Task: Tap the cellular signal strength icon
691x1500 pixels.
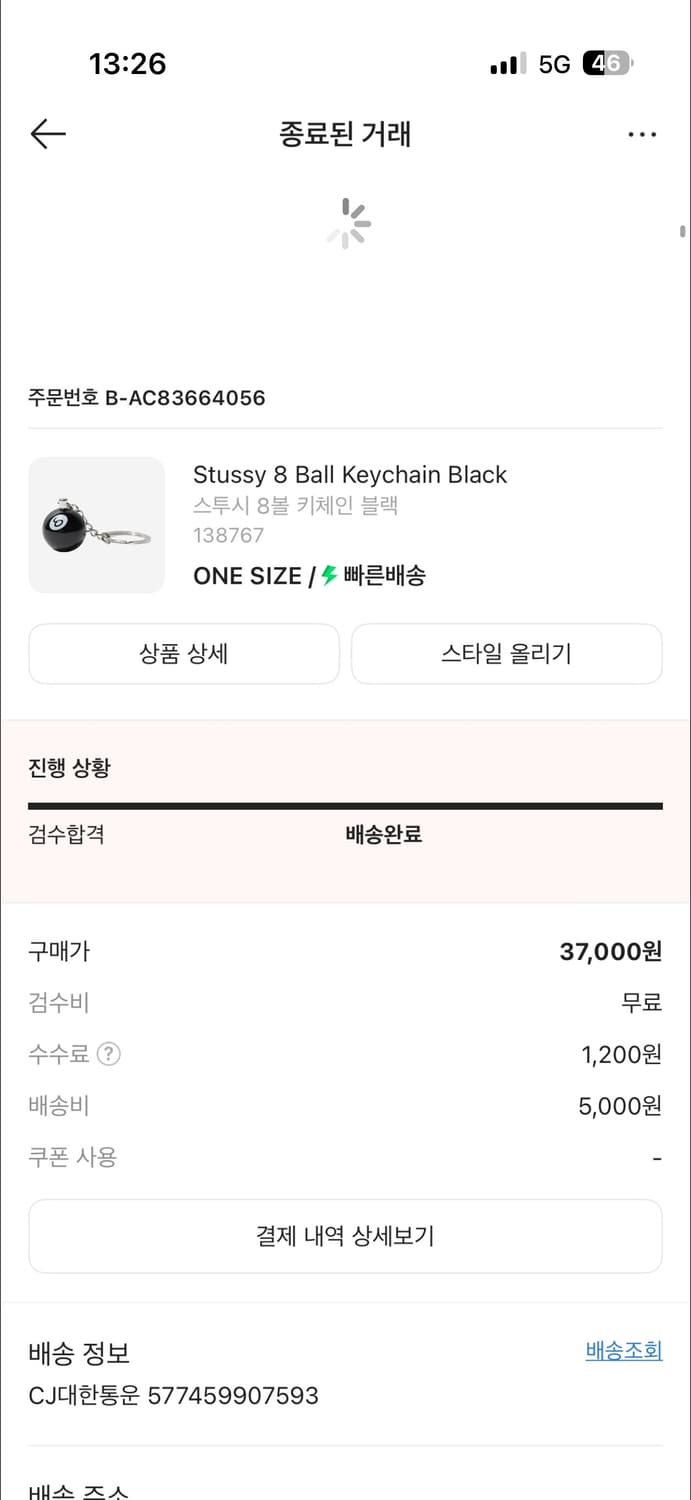Action: click(x=505, y=63)
